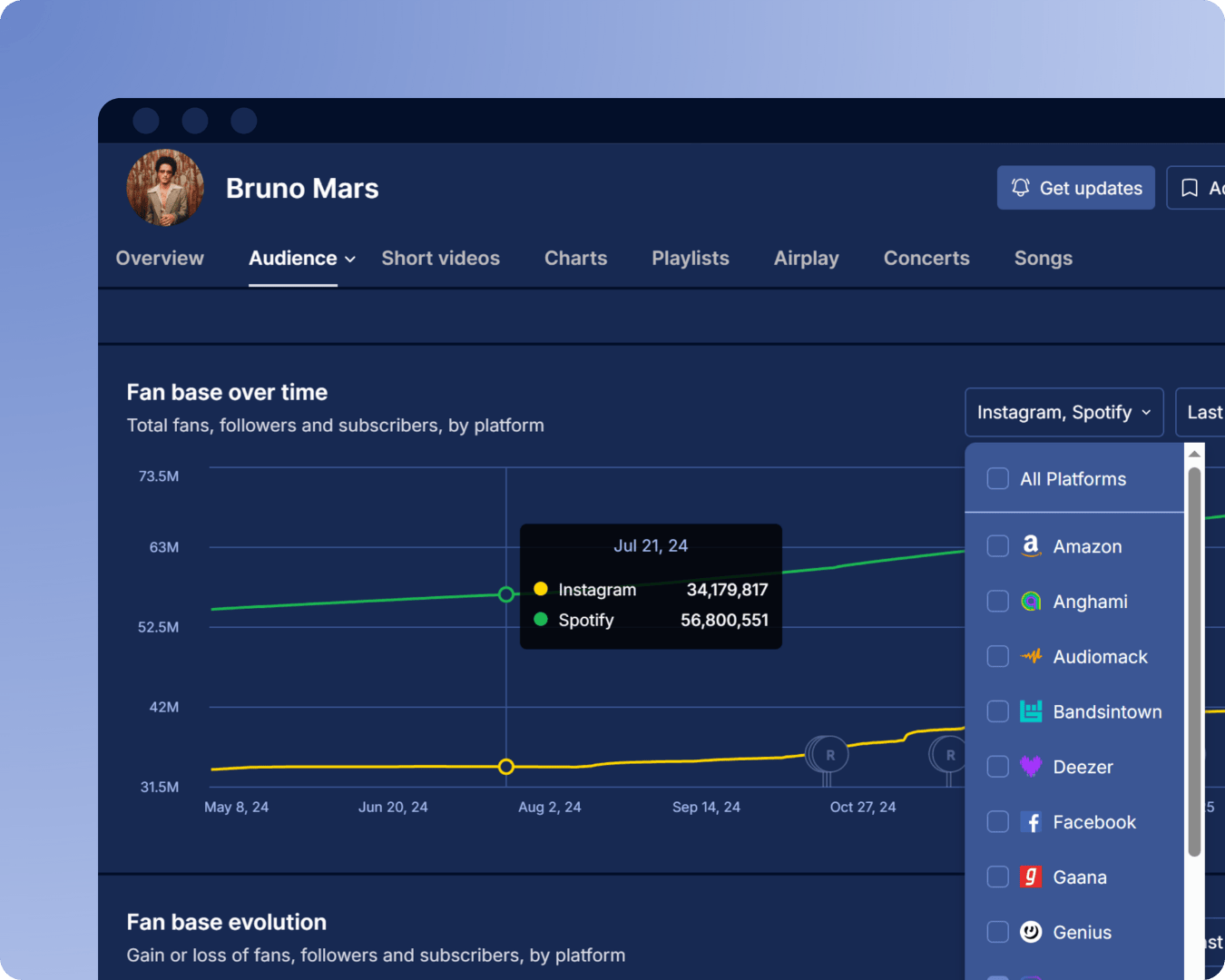Tick the Facebook checkbox
Screen dimensions: 1225x980
997,822
